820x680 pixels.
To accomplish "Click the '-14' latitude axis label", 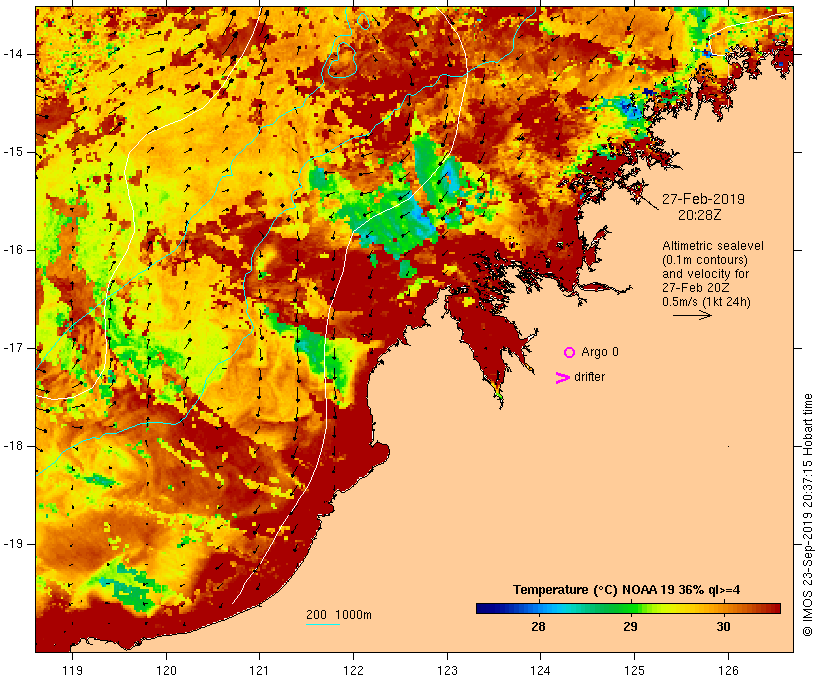I will click(x=13, y=54).
